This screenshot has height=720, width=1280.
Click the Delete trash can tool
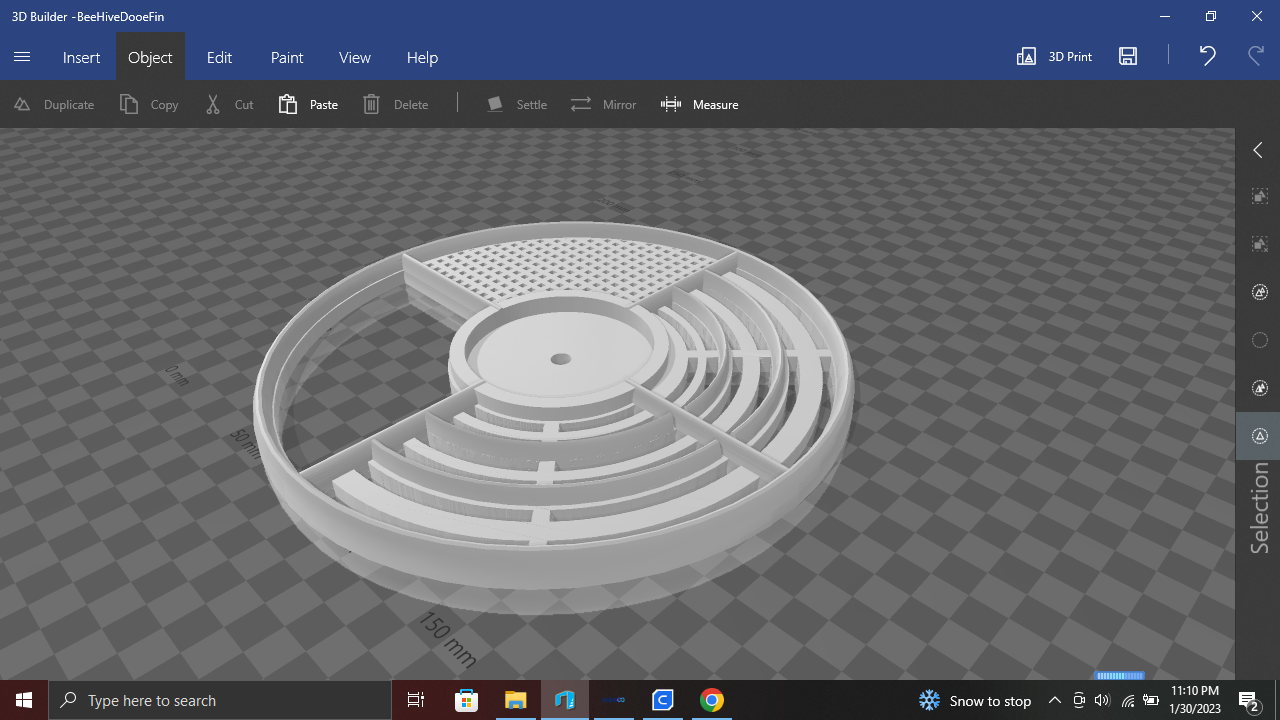pyautogui.click(x=395, y=104)
